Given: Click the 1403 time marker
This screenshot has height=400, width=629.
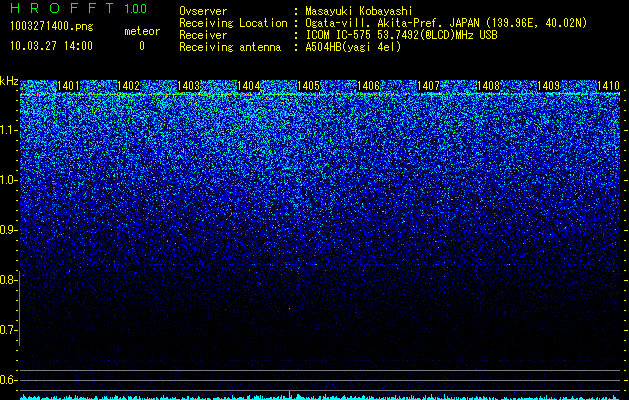Looking at the screenshot, I should [x=188, y=86].
